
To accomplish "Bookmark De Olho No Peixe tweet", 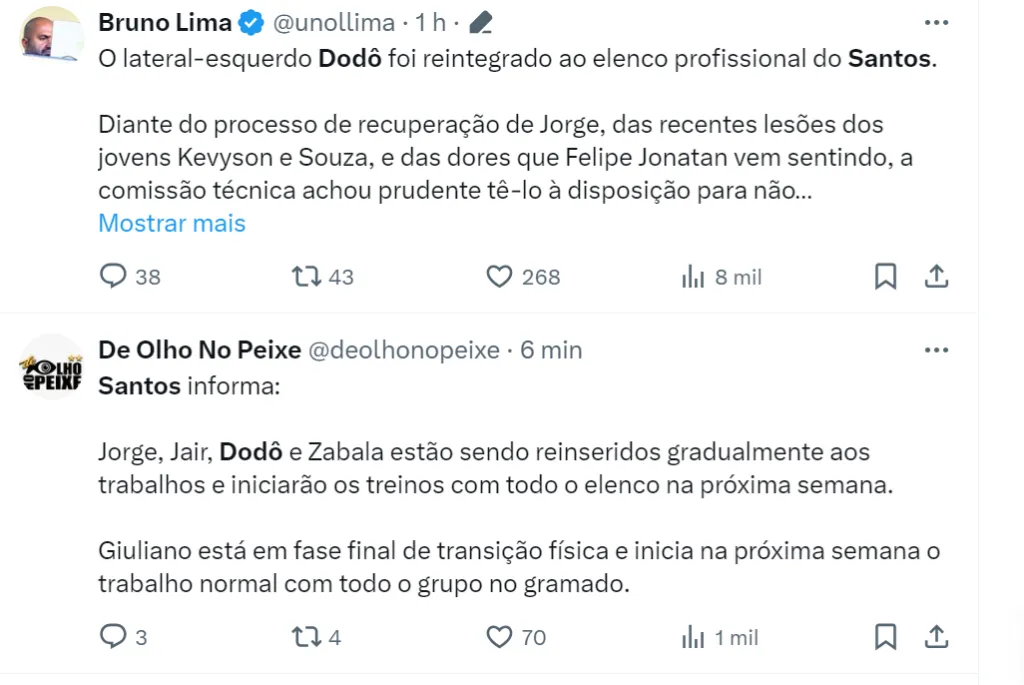I will pos(885,636).
